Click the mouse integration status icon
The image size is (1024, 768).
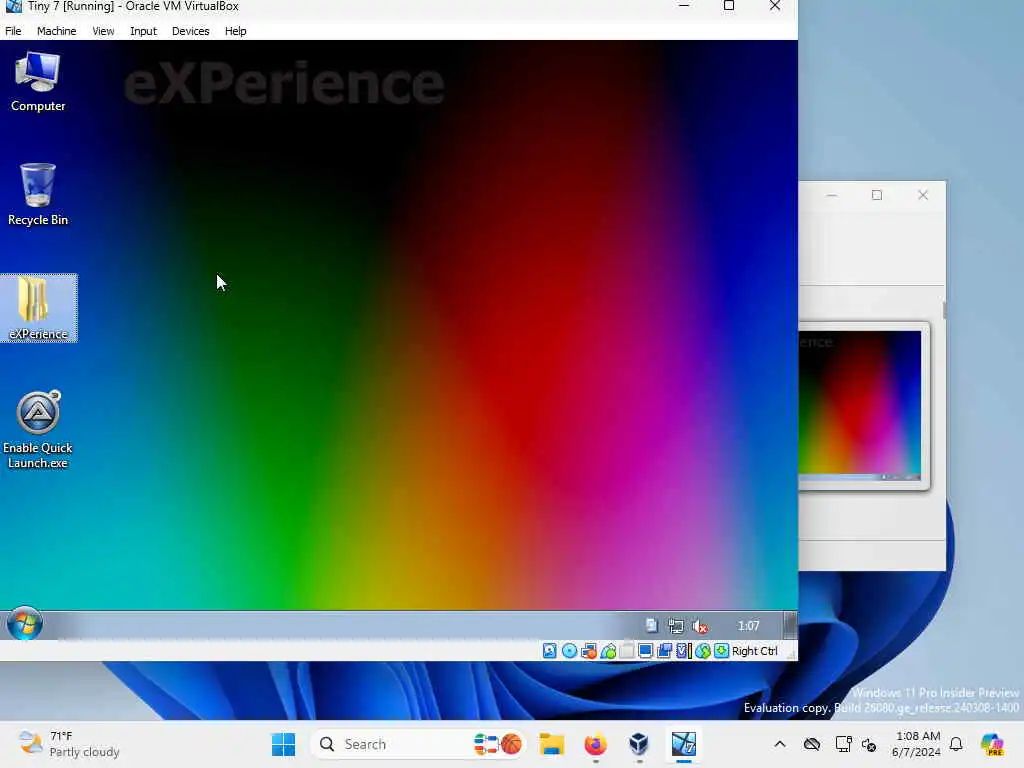(x=703, y=650)
